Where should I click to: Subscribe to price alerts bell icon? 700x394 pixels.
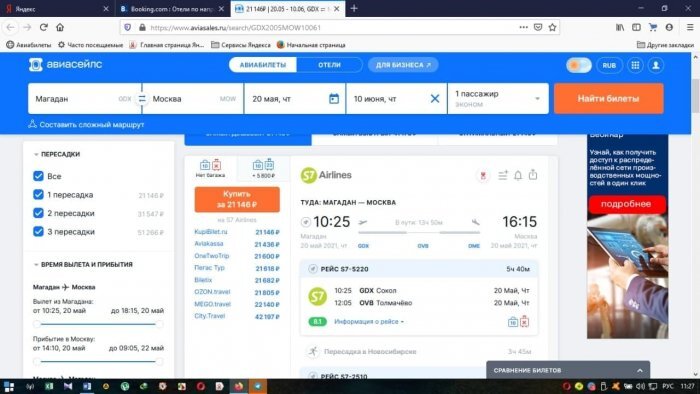pyautogui.click(x=518, y=175)
